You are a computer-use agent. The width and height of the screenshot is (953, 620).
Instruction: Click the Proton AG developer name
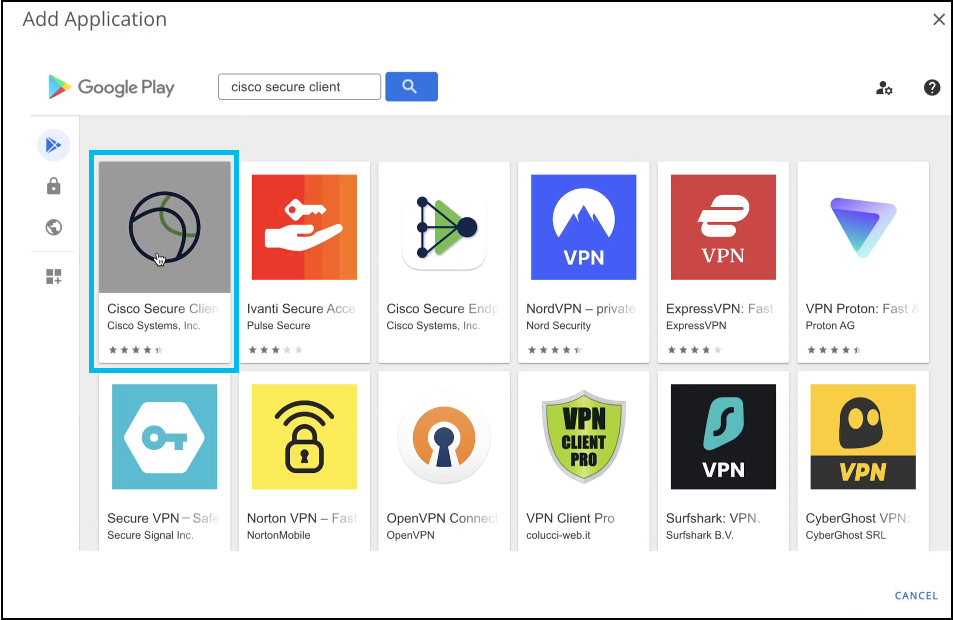830,326
